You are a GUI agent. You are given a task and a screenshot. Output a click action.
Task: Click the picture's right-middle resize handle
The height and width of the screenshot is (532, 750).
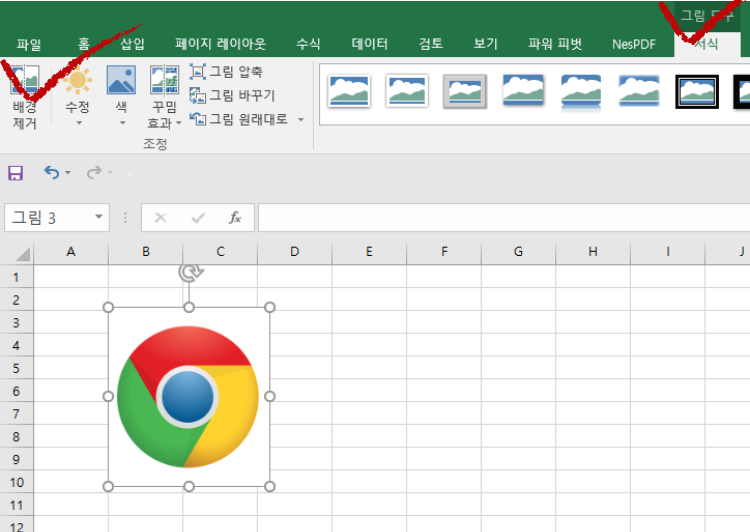270,396
